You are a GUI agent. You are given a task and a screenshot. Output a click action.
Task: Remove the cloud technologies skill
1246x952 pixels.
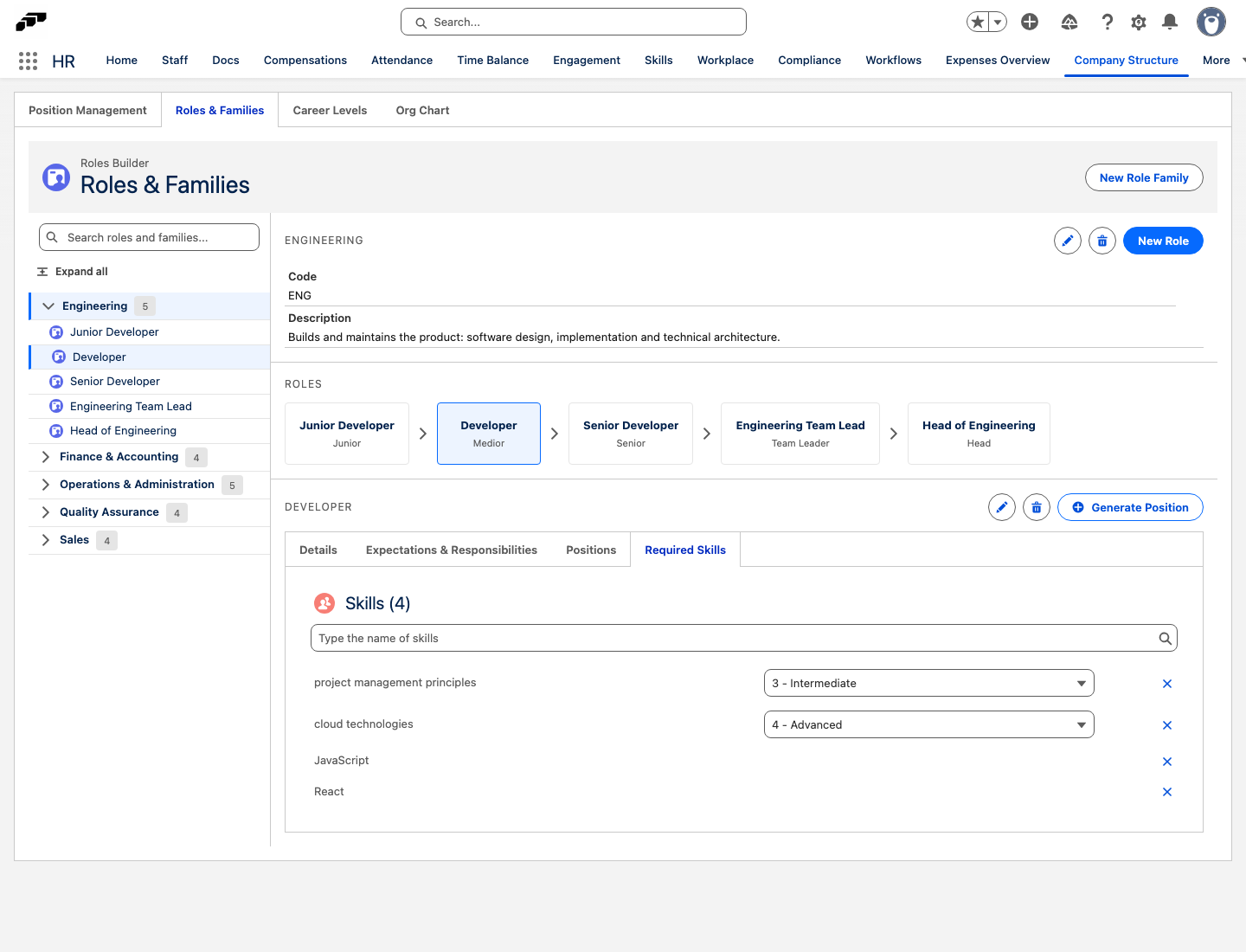coord(1167,725)
